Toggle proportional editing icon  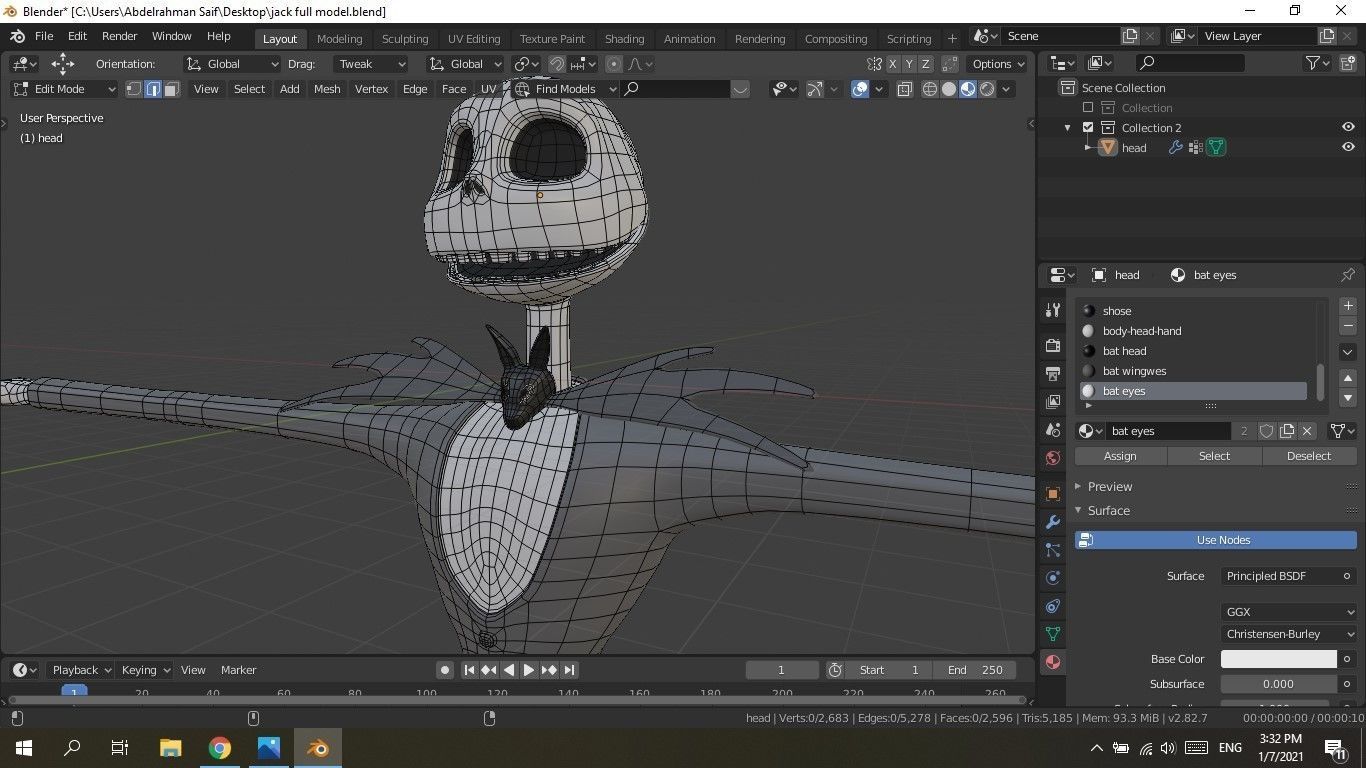coord(614,64)
